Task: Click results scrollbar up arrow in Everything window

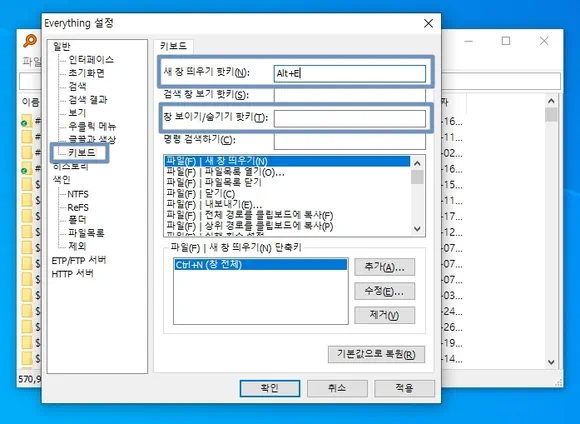Action: [x=551, y=101]
